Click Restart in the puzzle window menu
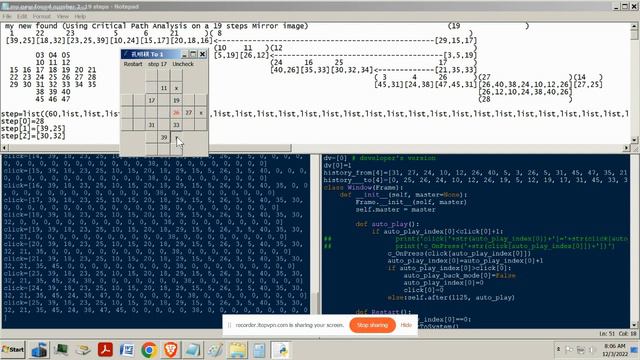This screenshot has width=640, height=360. 133,64
